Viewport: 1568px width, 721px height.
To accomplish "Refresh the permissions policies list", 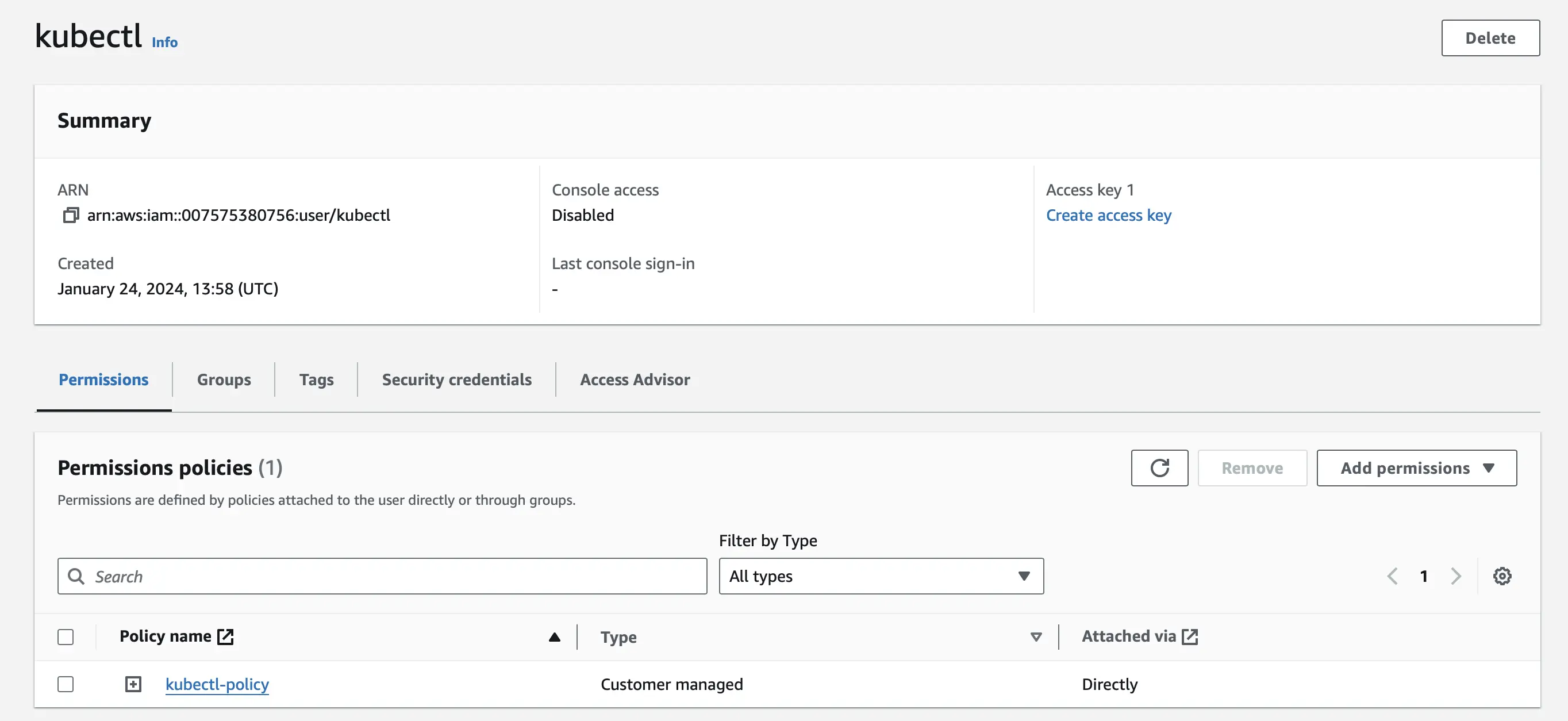I will [x=1159, y=467].
